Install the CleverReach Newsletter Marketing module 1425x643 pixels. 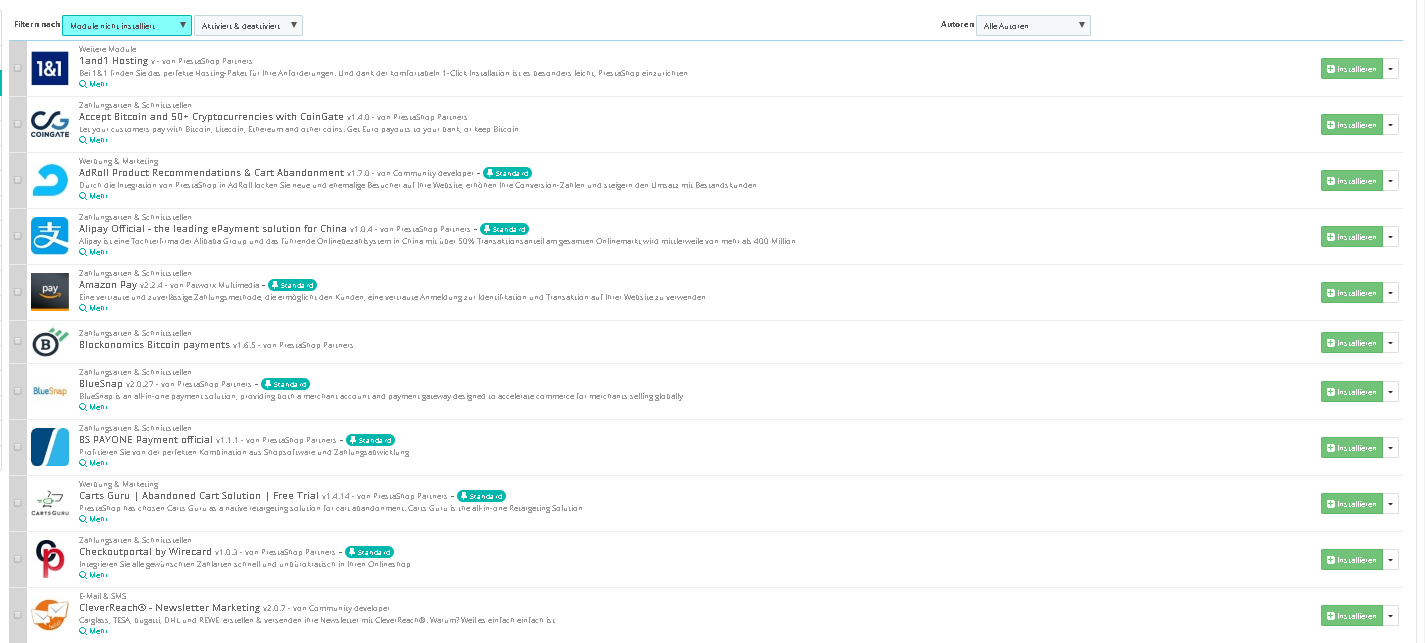(x=1351, y=616)
